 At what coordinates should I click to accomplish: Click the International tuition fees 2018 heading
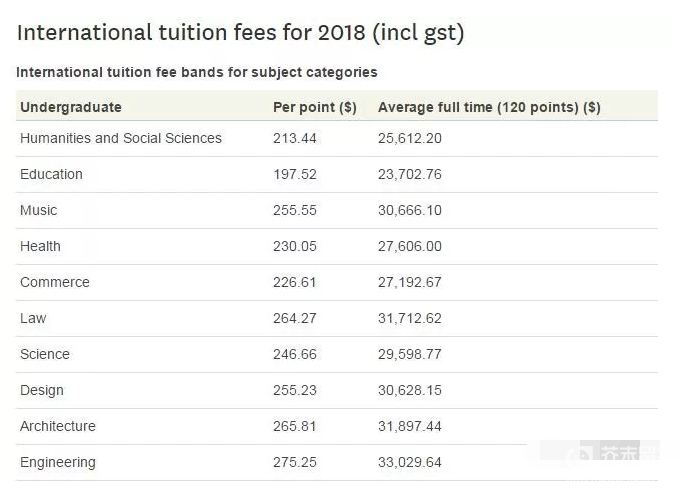(240, 33)
